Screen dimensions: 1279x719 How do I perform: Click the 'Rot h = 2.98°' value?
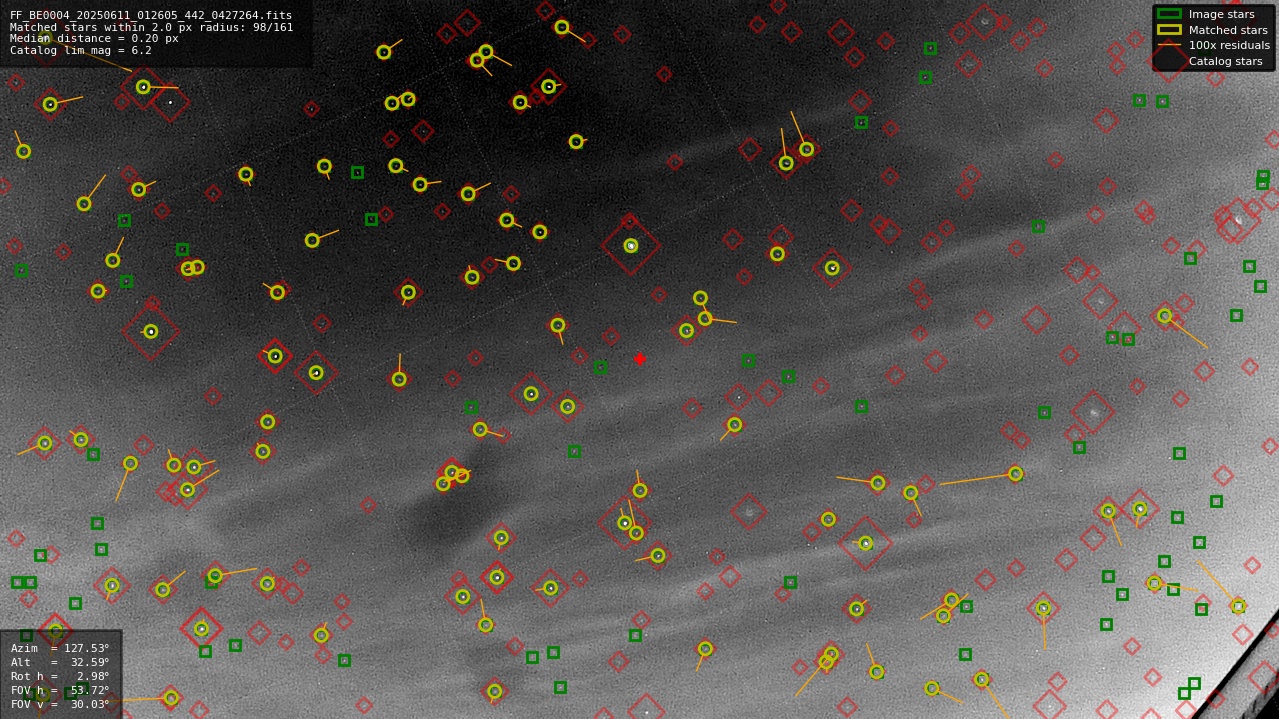60,676
